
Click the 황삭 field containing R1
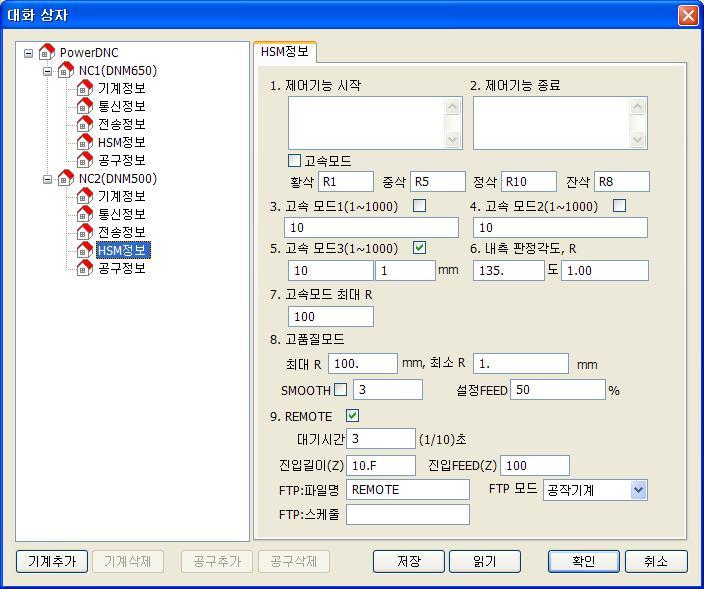pos(346,182)
